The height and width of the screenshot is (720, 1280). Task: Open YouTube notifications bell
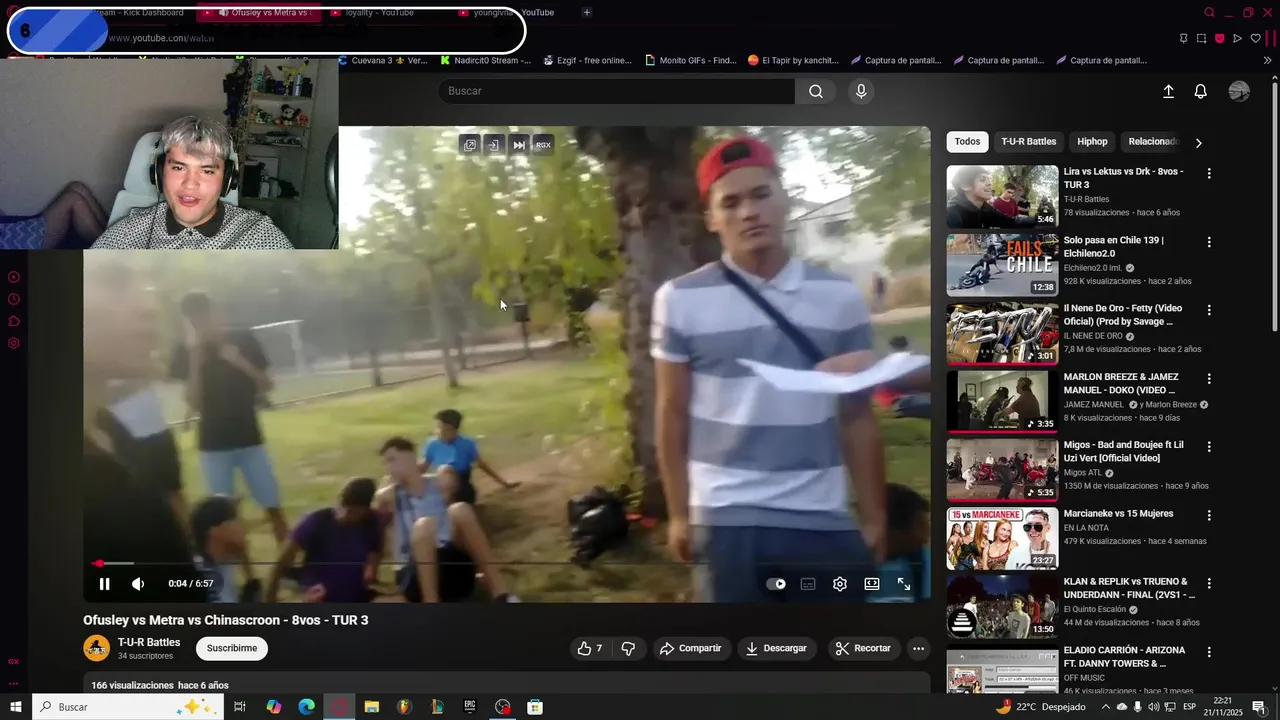[x=1201, y=91]
